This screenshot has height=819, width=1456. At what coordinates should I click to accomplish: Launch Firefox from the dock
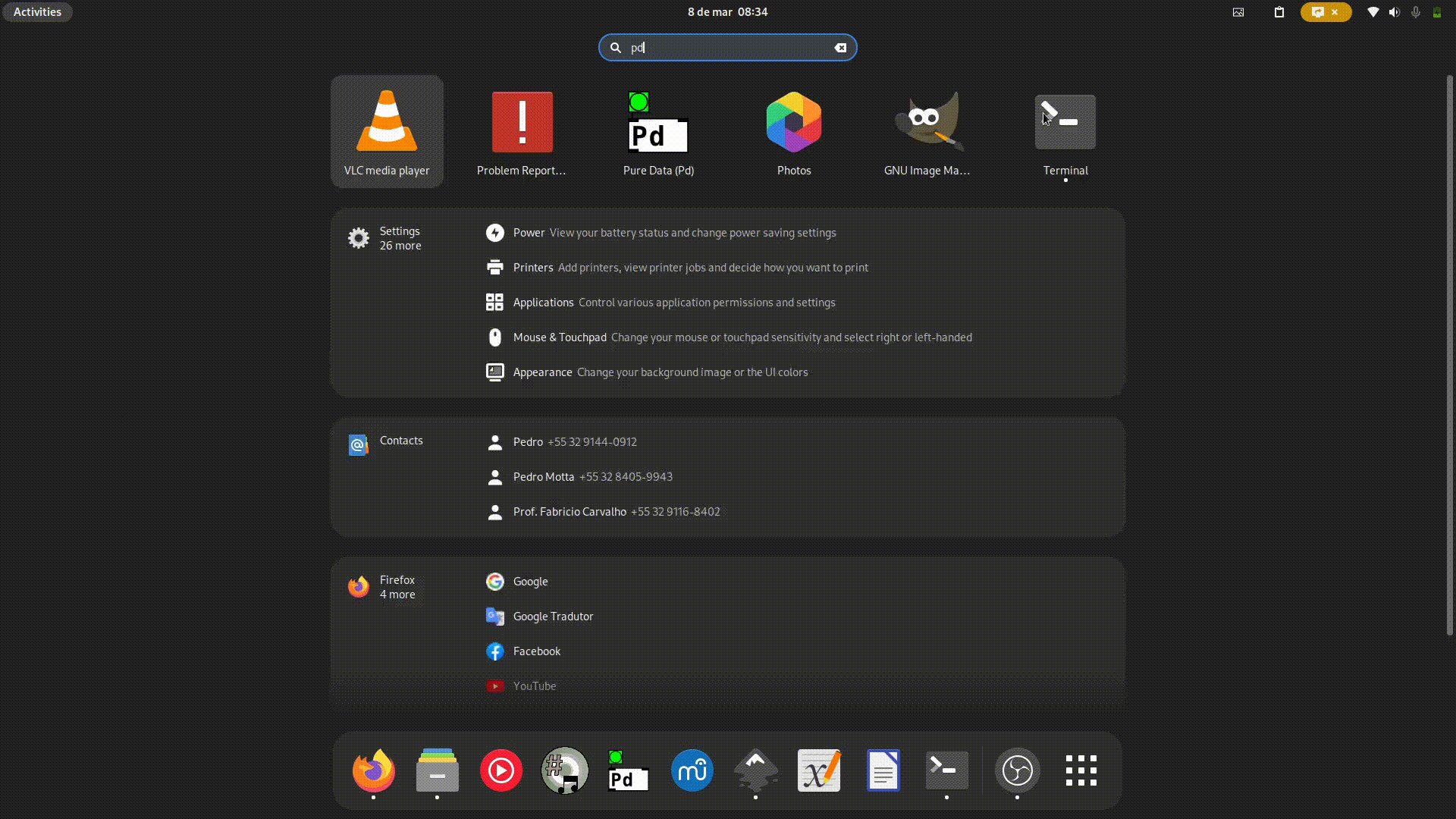[x=373, y=770]
